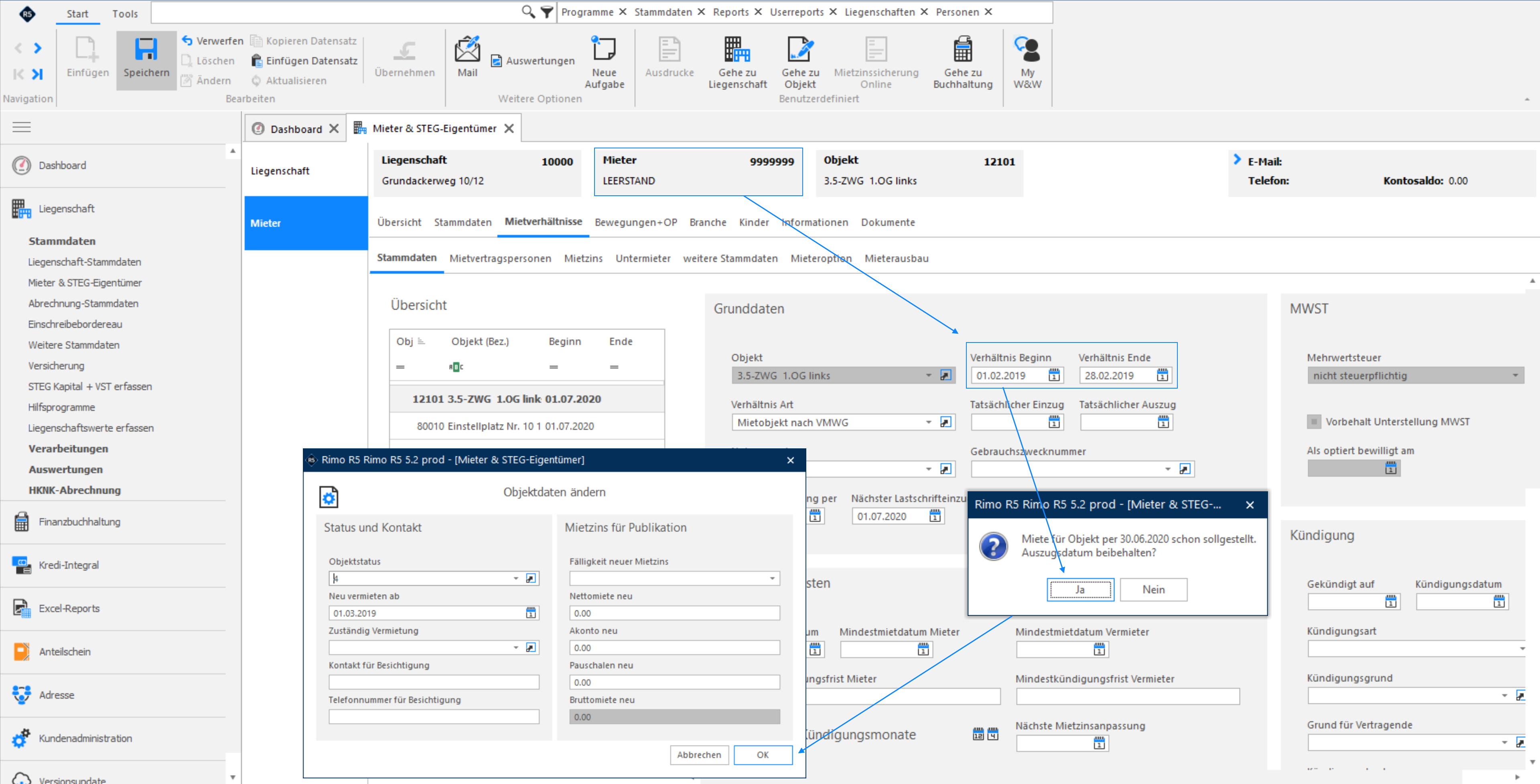Click the search magnifier icon

[x=528, y=12]
